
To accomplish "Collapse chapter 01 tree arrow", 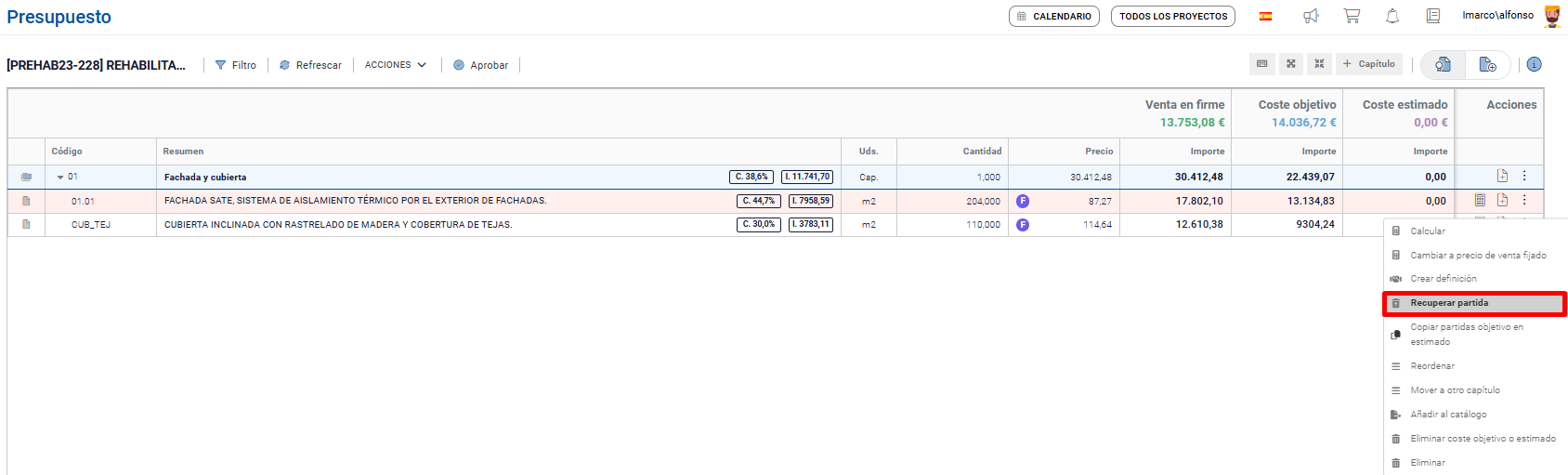I will [60, 177].
